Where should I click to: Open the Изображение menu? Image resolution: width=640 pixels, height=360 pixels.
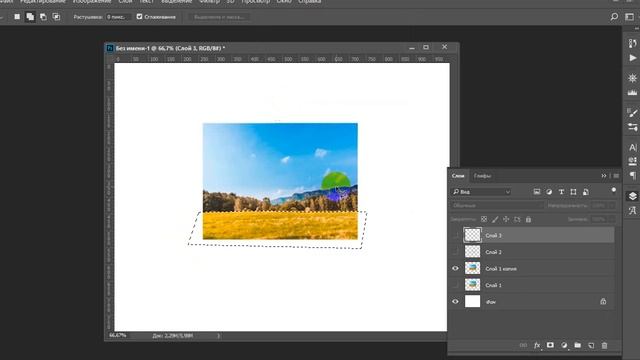(x=92, y=2)
